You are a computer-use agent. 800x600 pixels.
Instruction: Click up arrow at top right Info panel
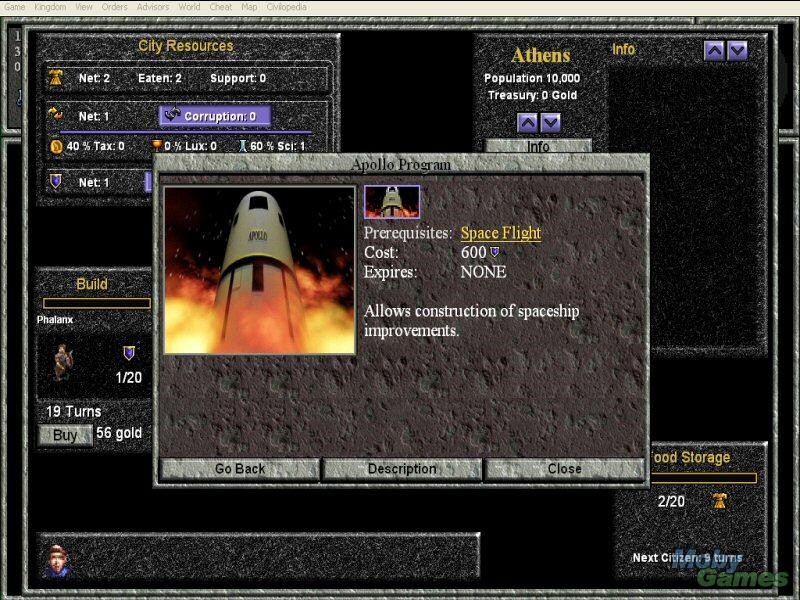(x=714, y=51)
